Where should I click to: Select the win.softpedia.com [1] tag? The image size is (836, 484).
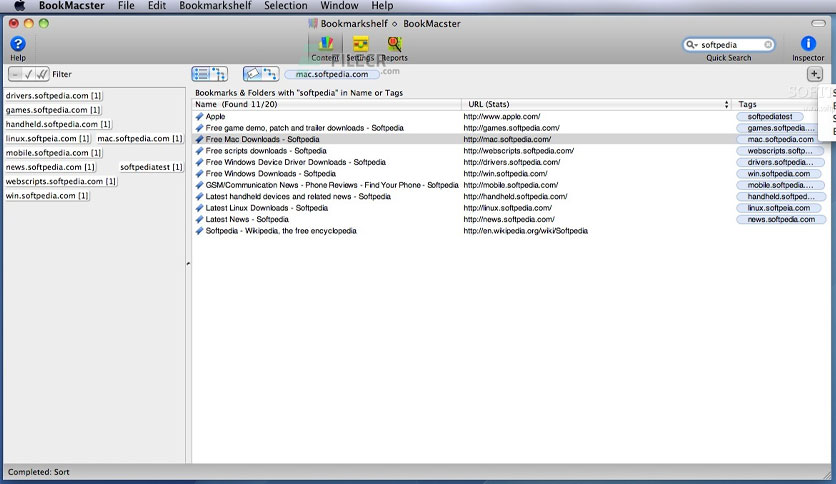[47, 196]
